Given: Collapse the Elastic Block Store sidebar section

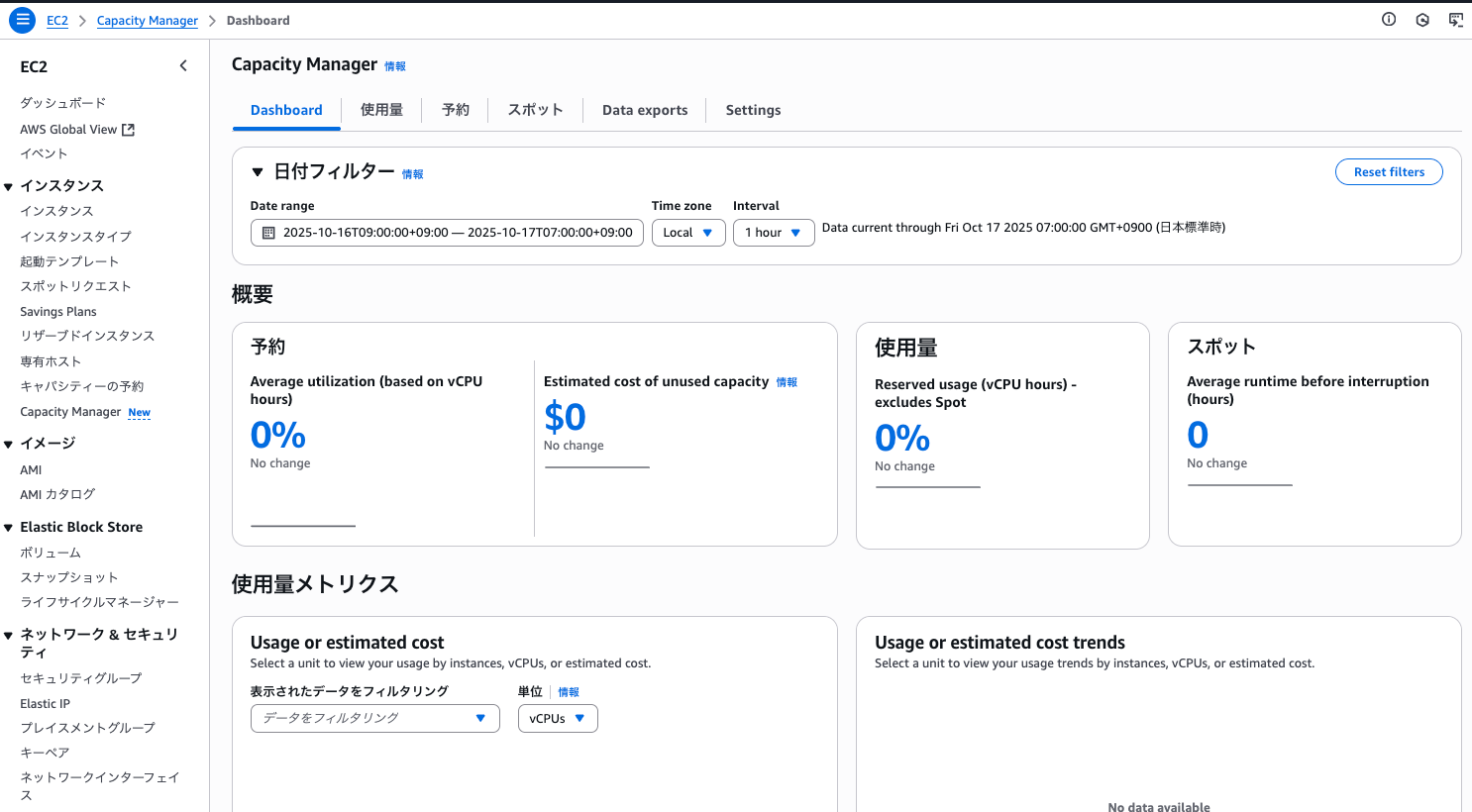Looking at the screenshot, I should click(8, 528).
